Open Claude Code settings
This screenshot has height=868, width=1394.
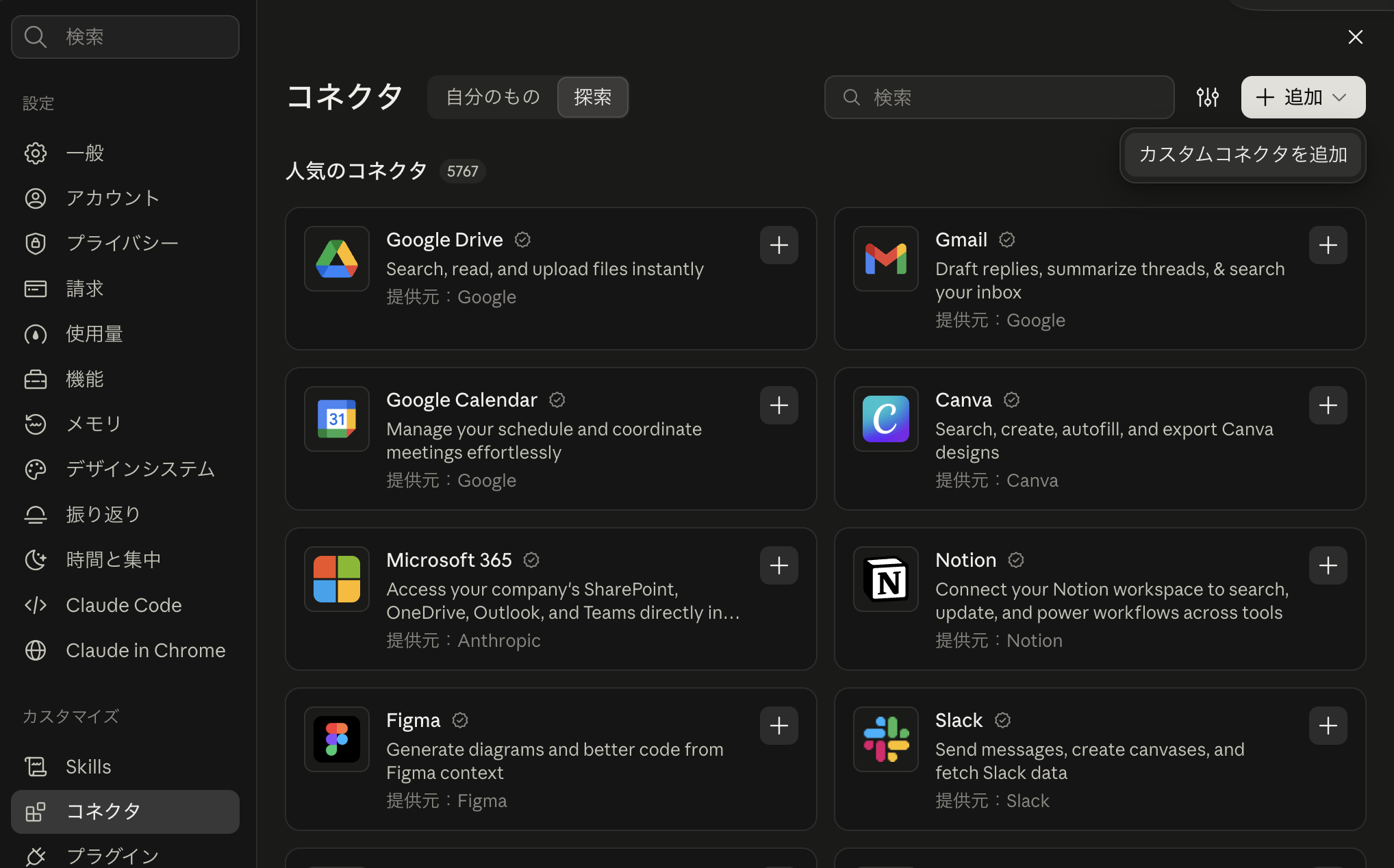pyautogui.click(x=125, y=605)
